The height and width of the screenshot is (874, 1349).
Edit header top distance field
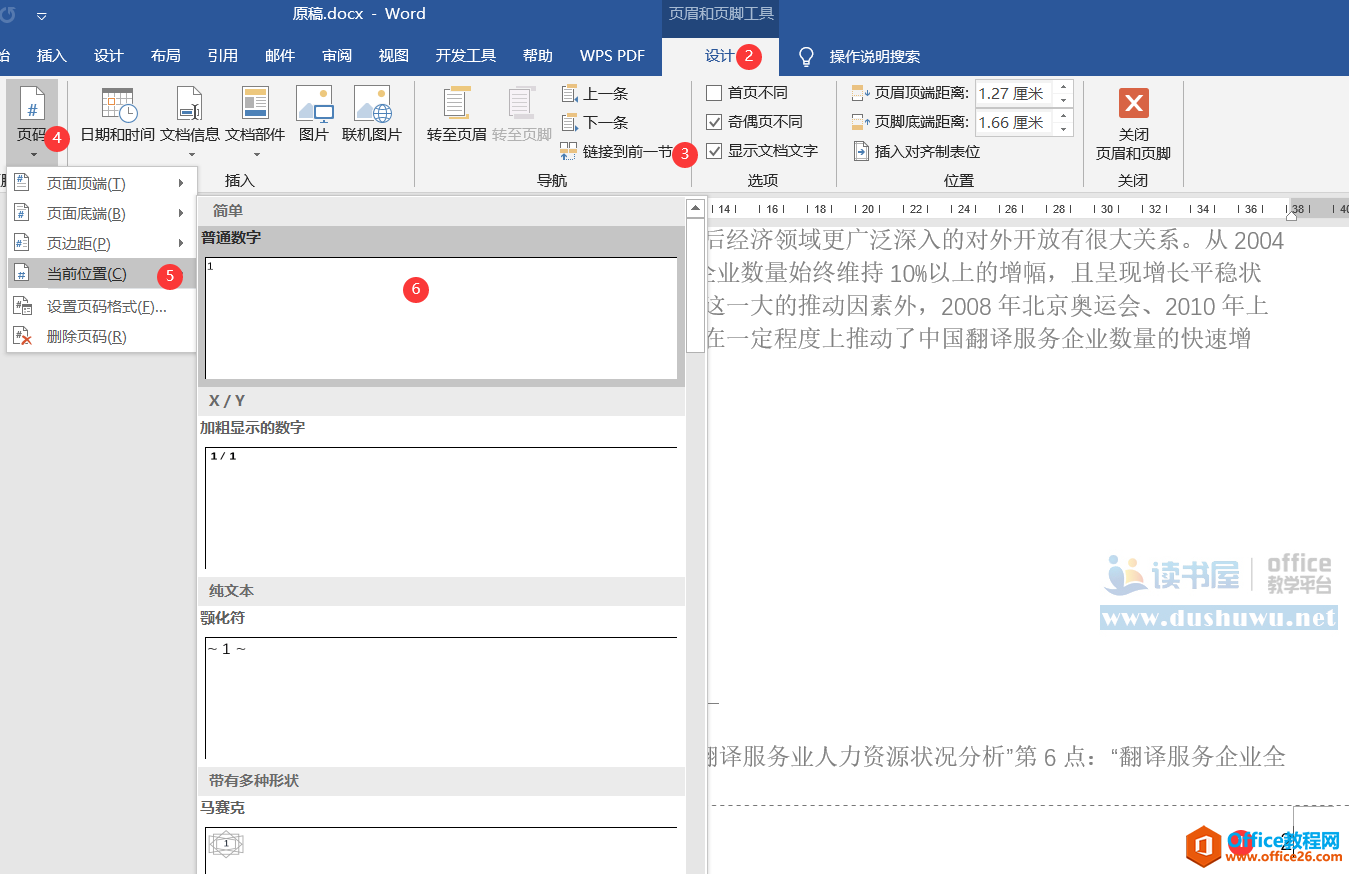point(1014,93)
